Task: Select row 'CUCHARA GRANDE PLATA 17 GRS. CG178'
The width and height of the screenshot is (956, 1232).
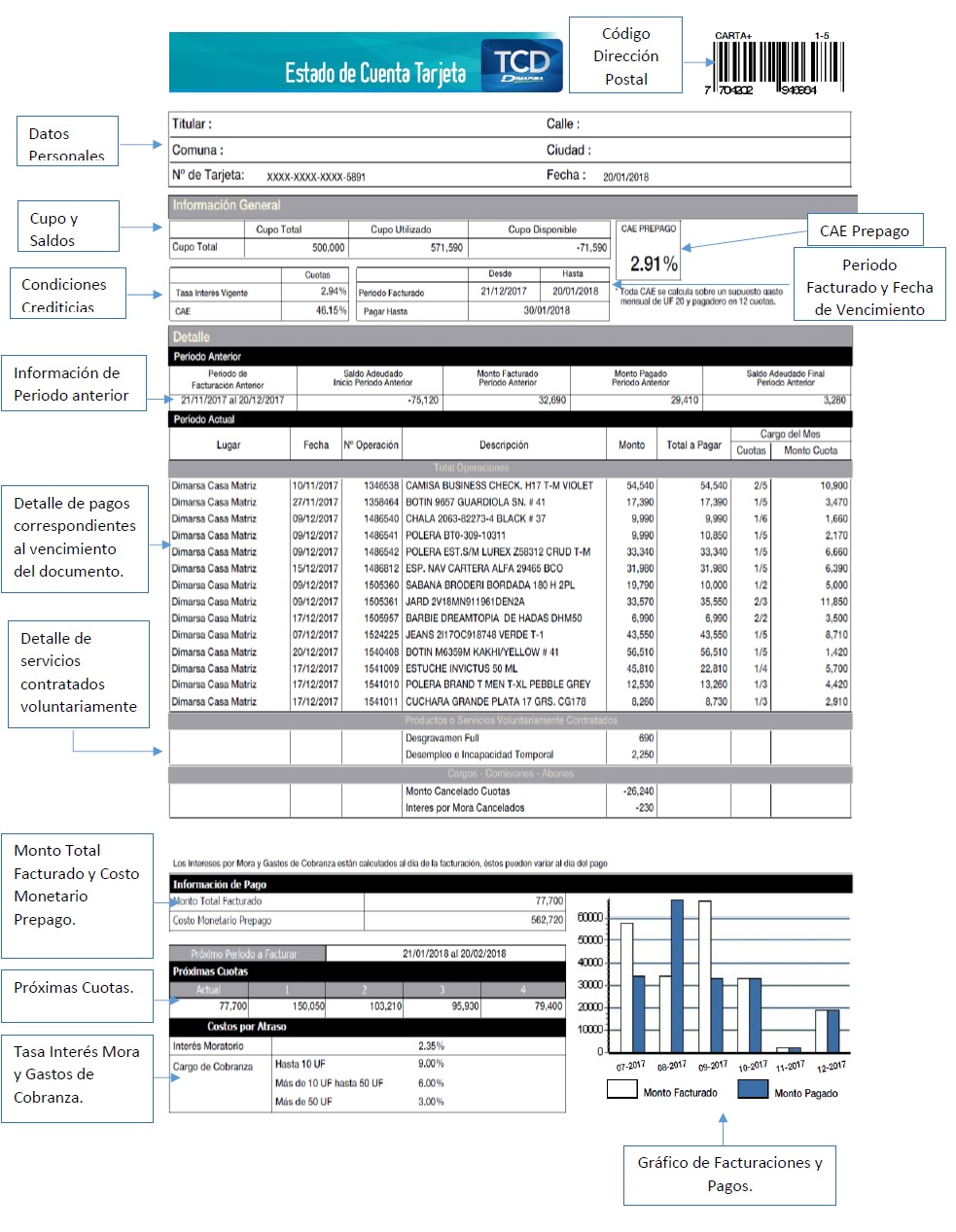Action: 510,702
